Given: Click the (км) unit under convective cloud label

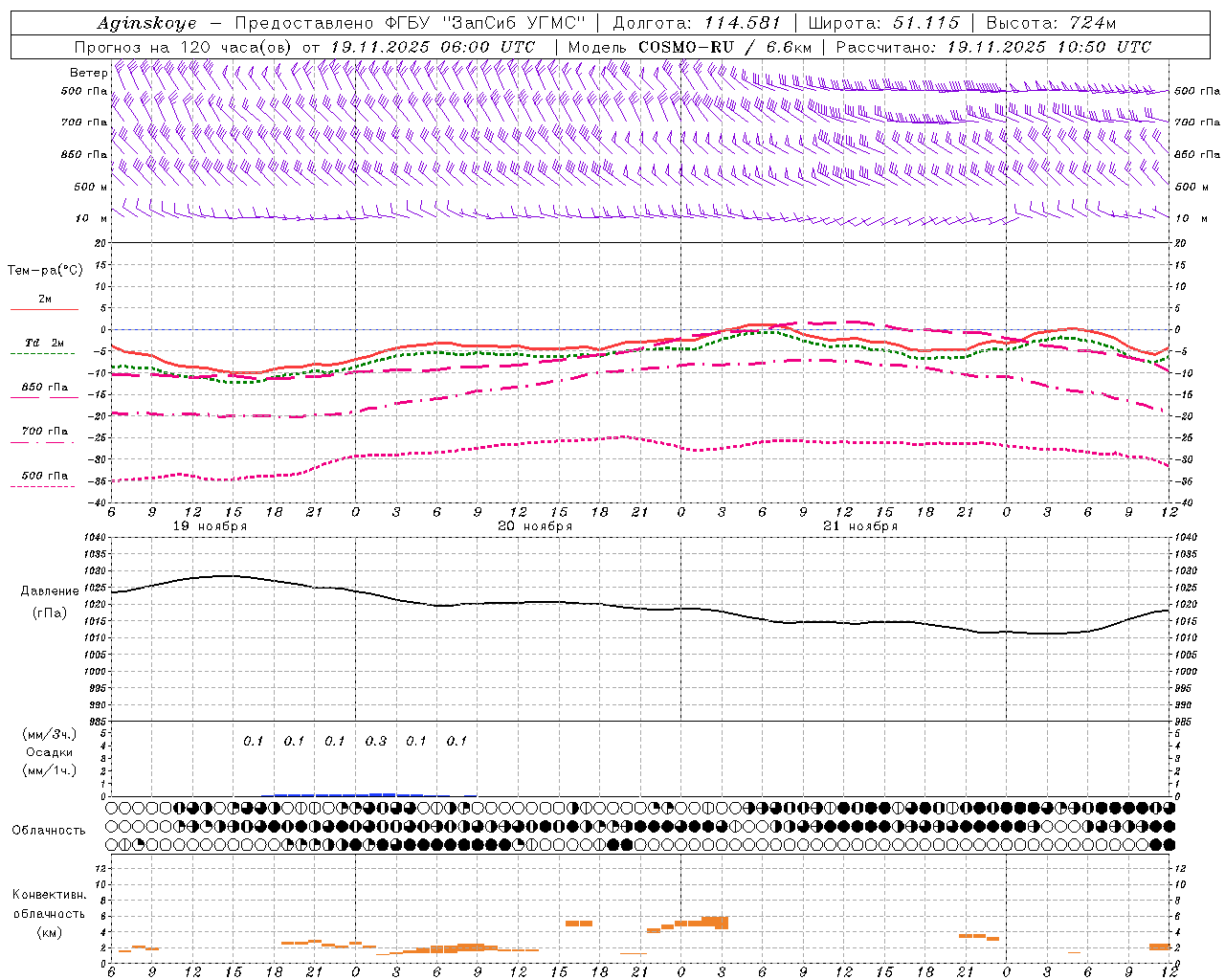Looking at the screenshot, I should (49, 932).
